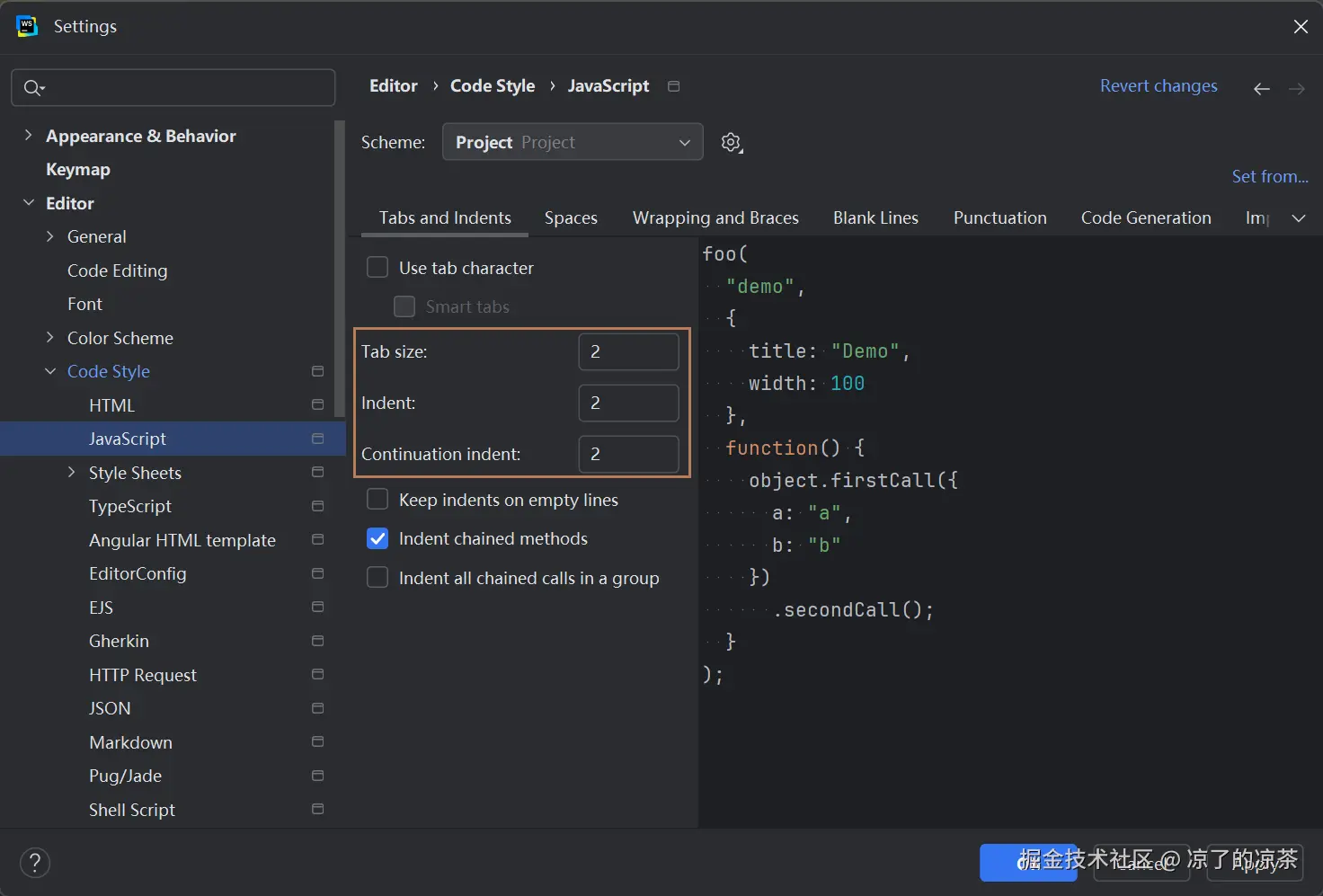Click the Tab size input field
This screenshot has height=896, width=1323.
(x=628, y=351)
